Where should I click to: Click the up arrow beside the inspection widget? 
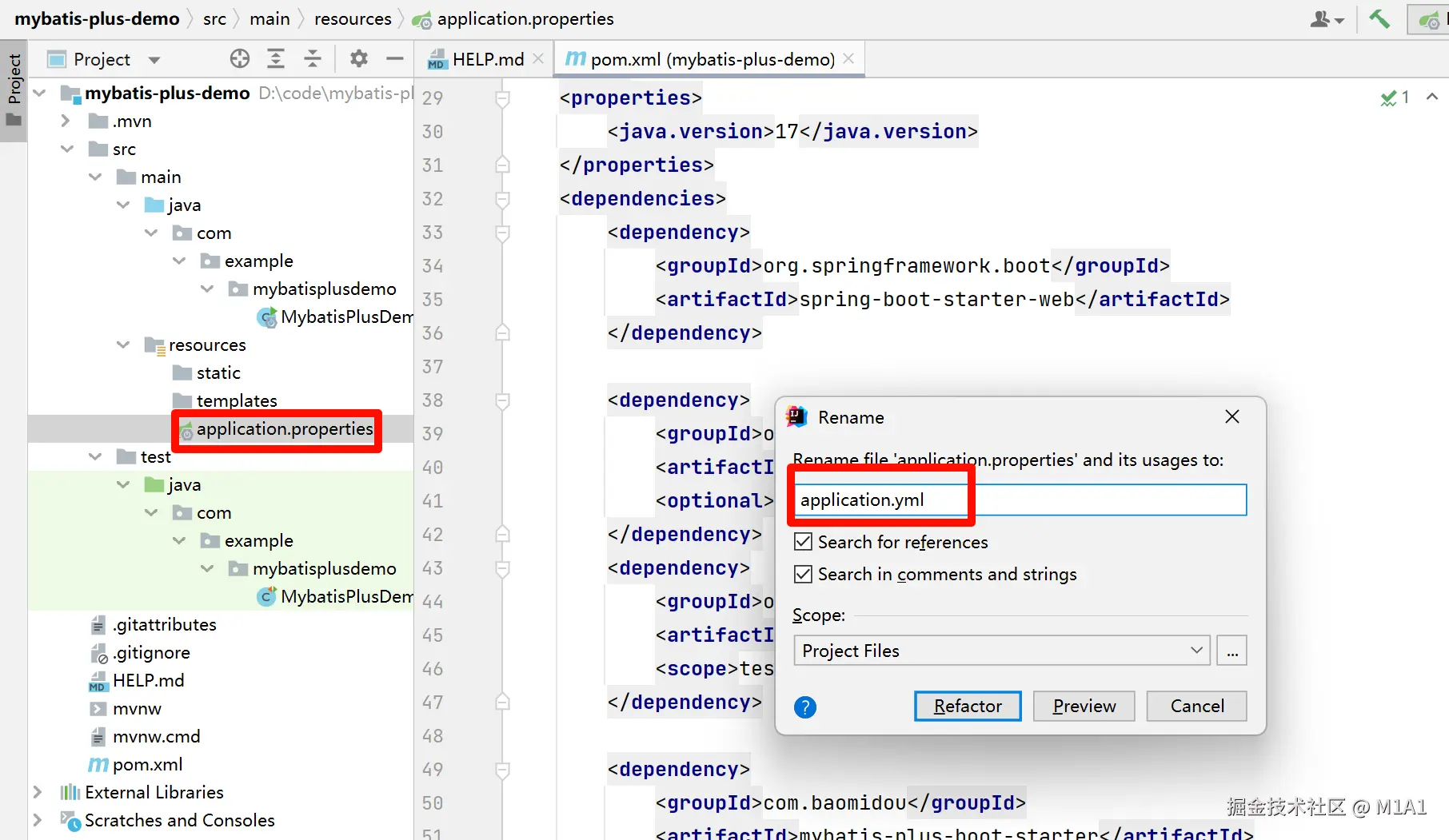(1432, 97)
